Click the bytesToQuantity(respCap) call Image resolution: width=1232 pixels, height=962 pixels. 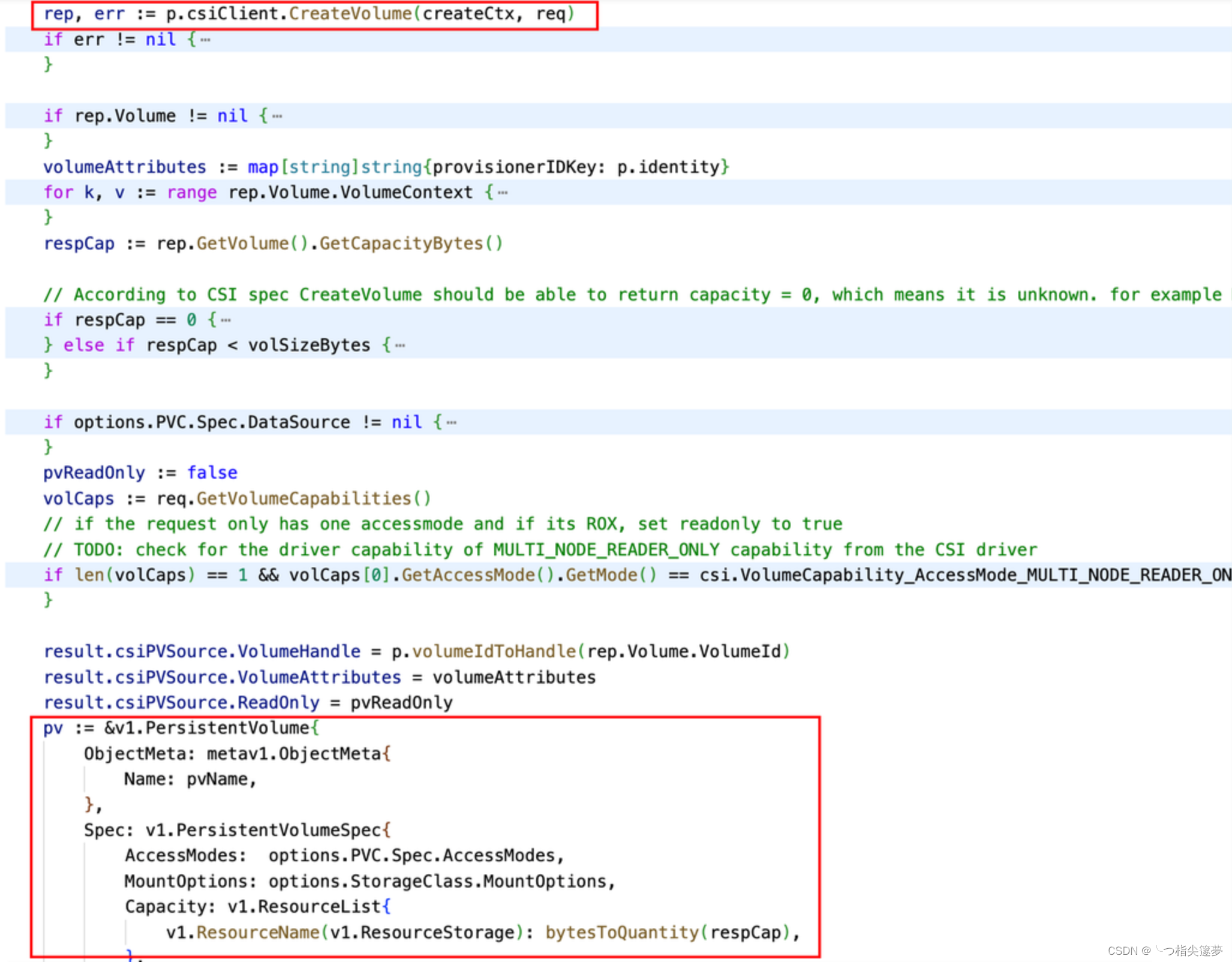[x=669, y=933]
